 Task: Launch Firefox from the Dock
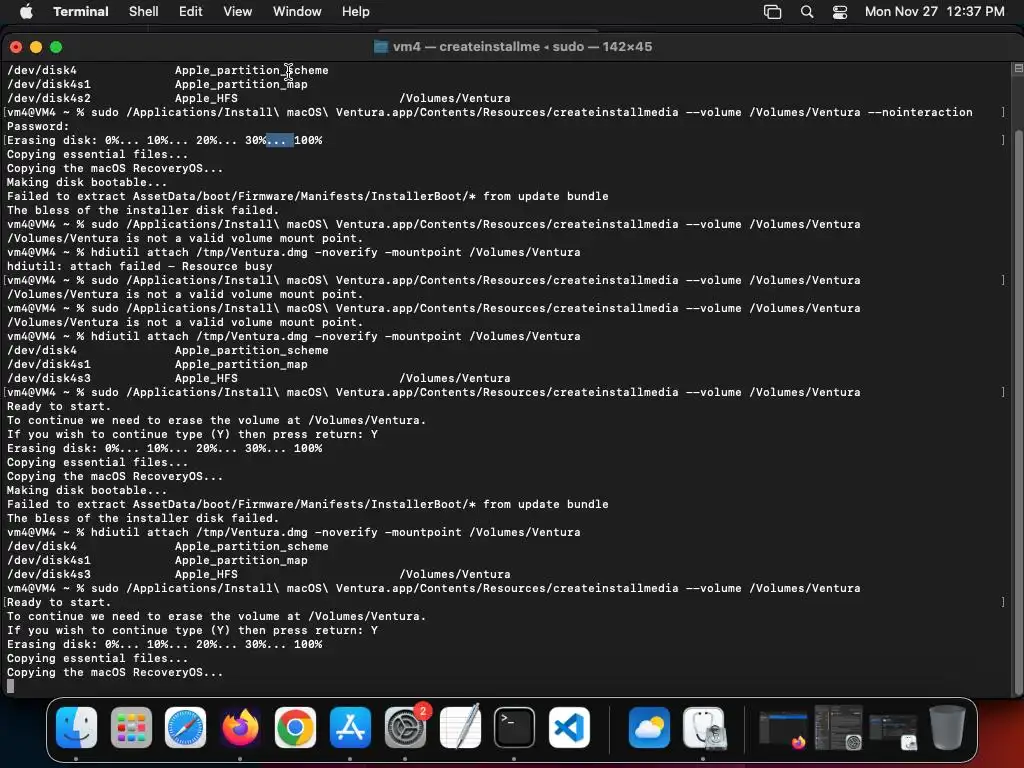pos(240,727)
